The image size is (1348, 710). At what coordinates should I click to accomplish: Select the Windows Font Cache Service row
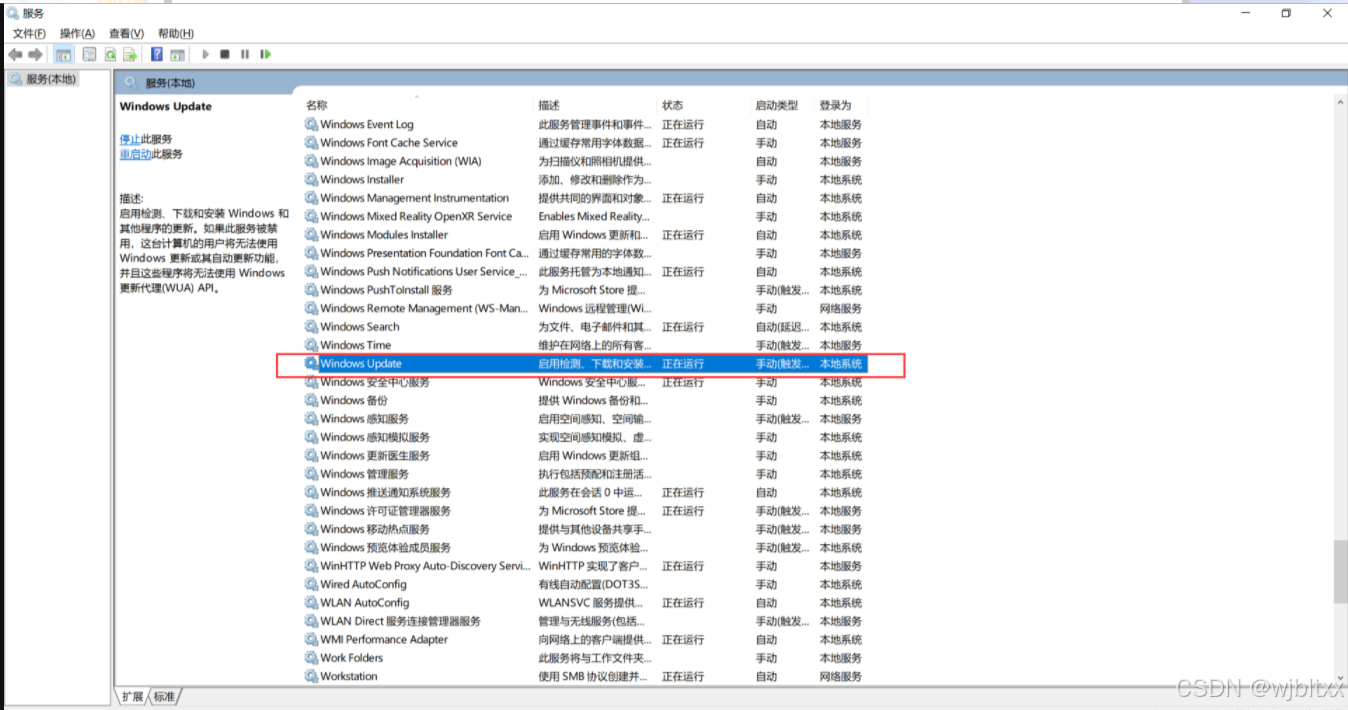click(585, 143)
